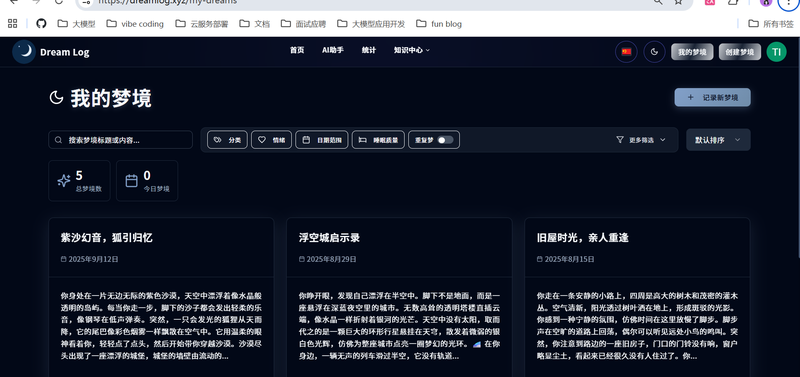
Task: Open the 大模型应用开发 bookmark folder
Action: [371, 23]
